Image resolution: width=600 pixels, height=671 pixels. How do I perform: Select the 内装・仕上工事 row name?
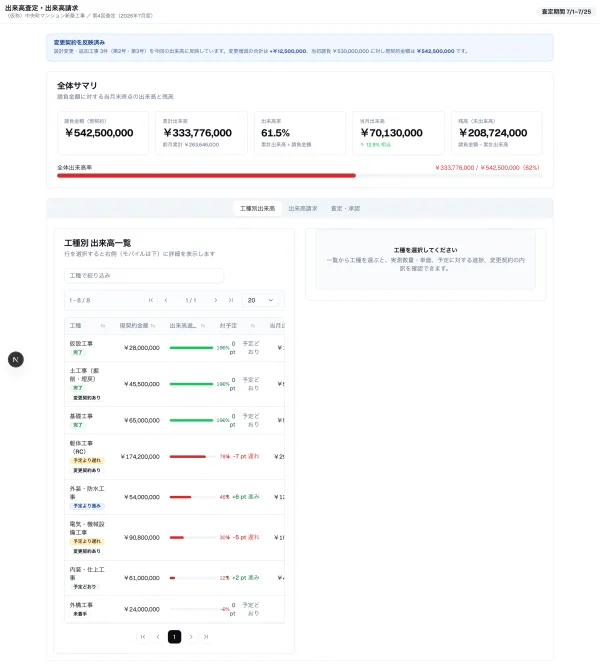click(x=87, y=573)
